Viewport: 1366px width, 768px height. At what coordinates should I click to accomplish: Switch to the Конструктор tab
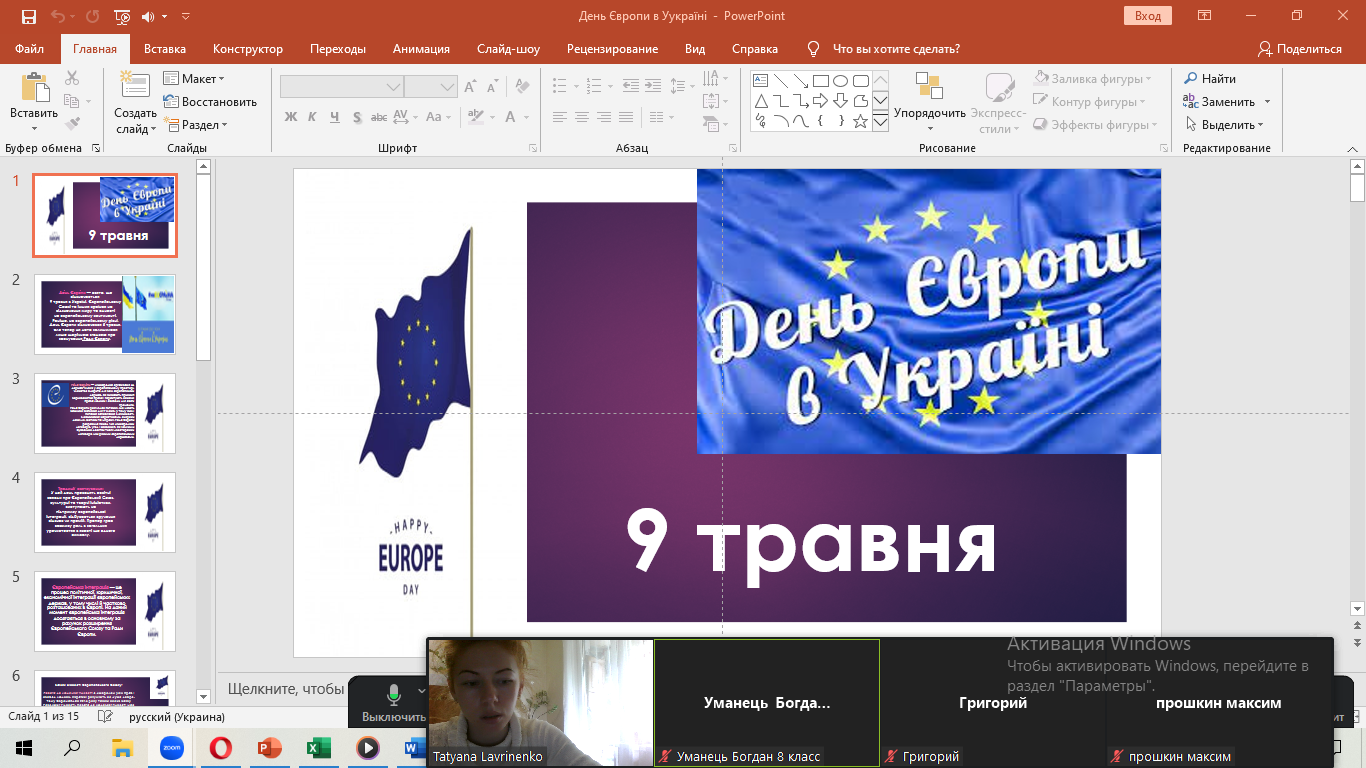[x=248, y=48]
